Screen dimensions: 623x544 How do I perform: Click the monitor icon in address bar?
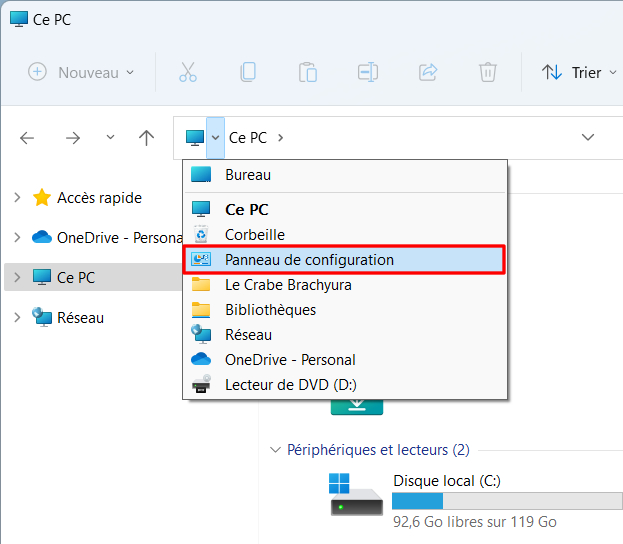[195, 138]
